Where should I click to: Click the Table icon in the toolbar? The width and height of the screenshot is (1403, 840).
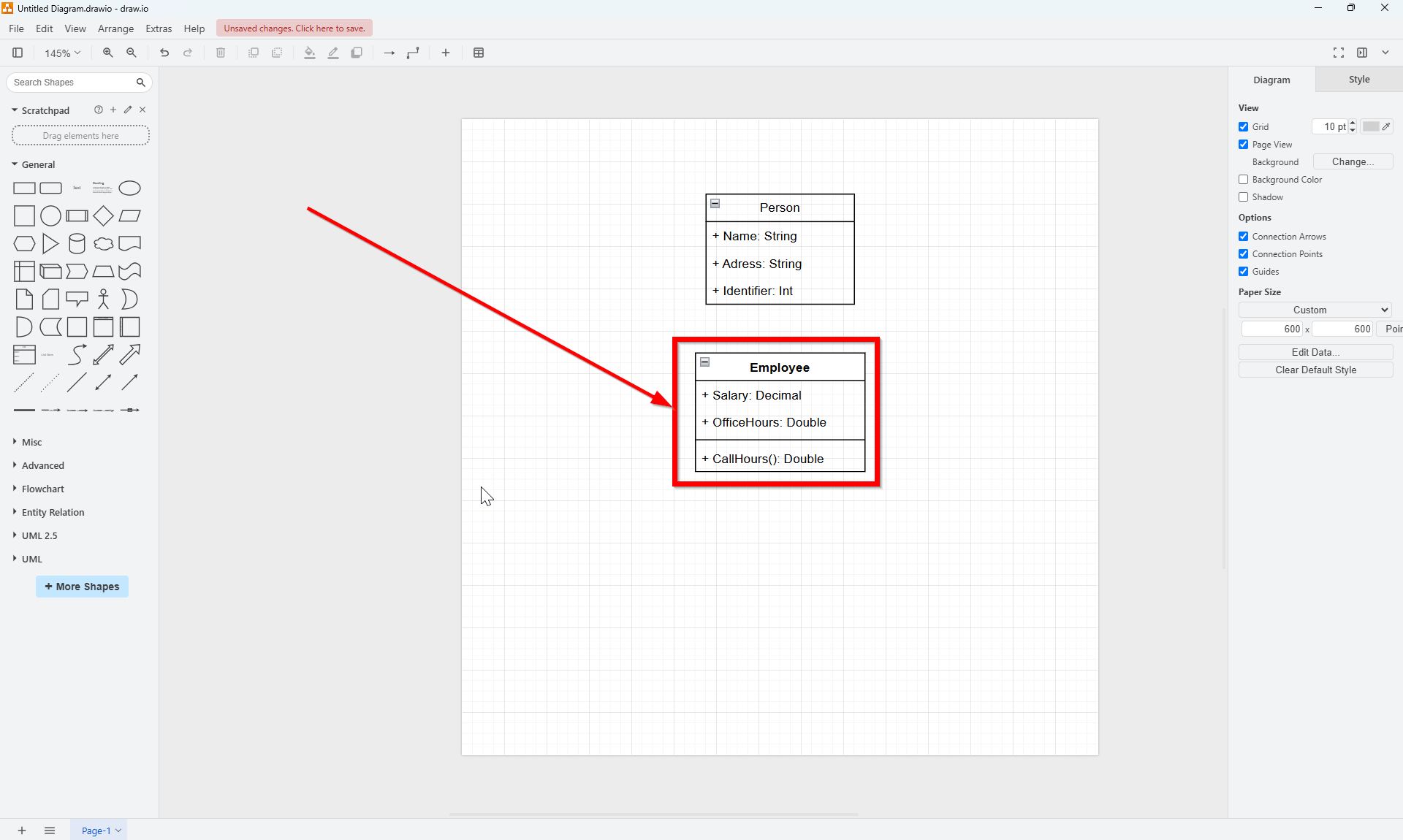click(x=479, y=53)
